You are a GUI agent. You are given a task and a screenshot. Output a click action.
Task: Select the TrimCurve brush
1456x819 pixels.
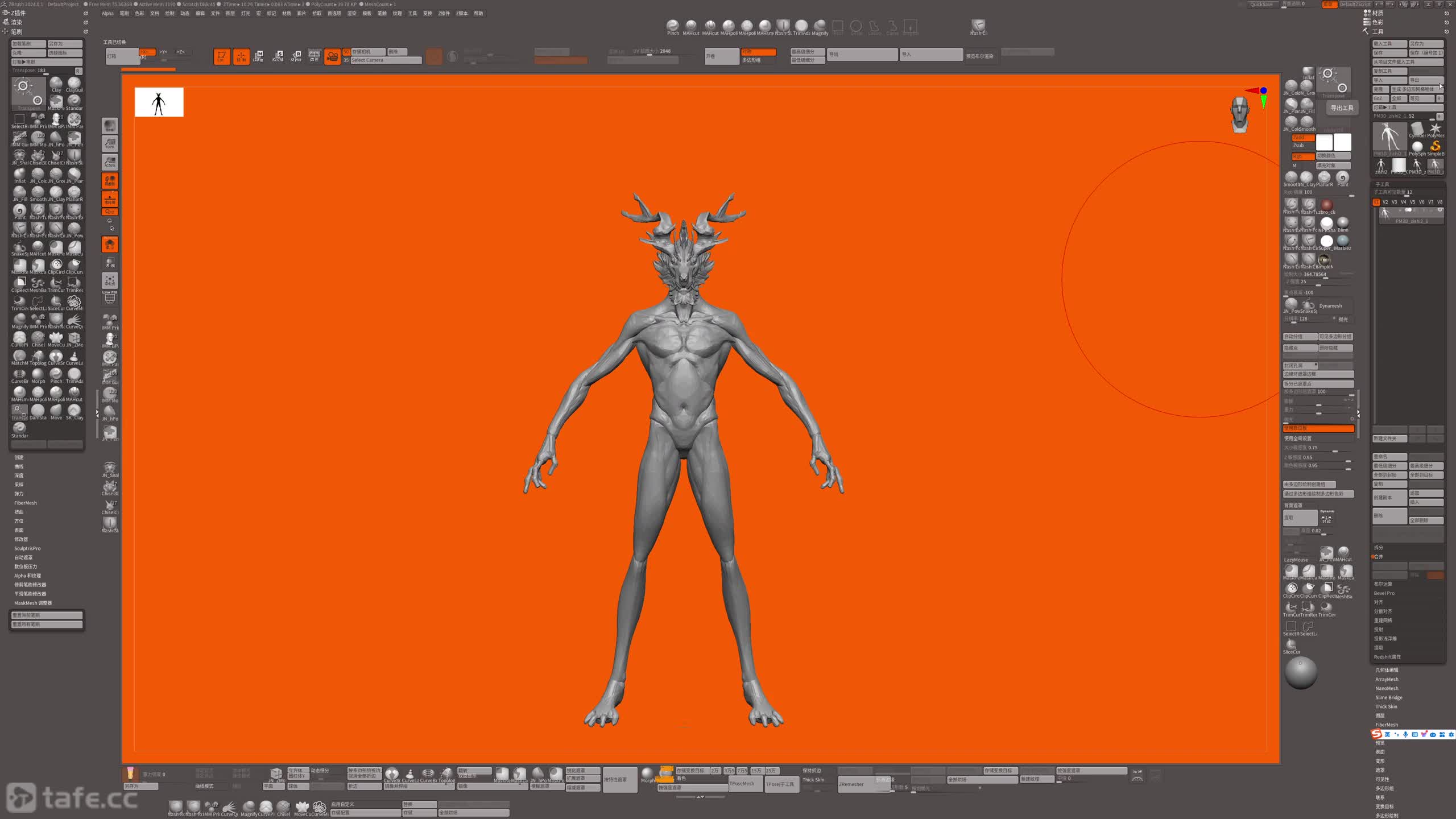(x=56, y=284)
